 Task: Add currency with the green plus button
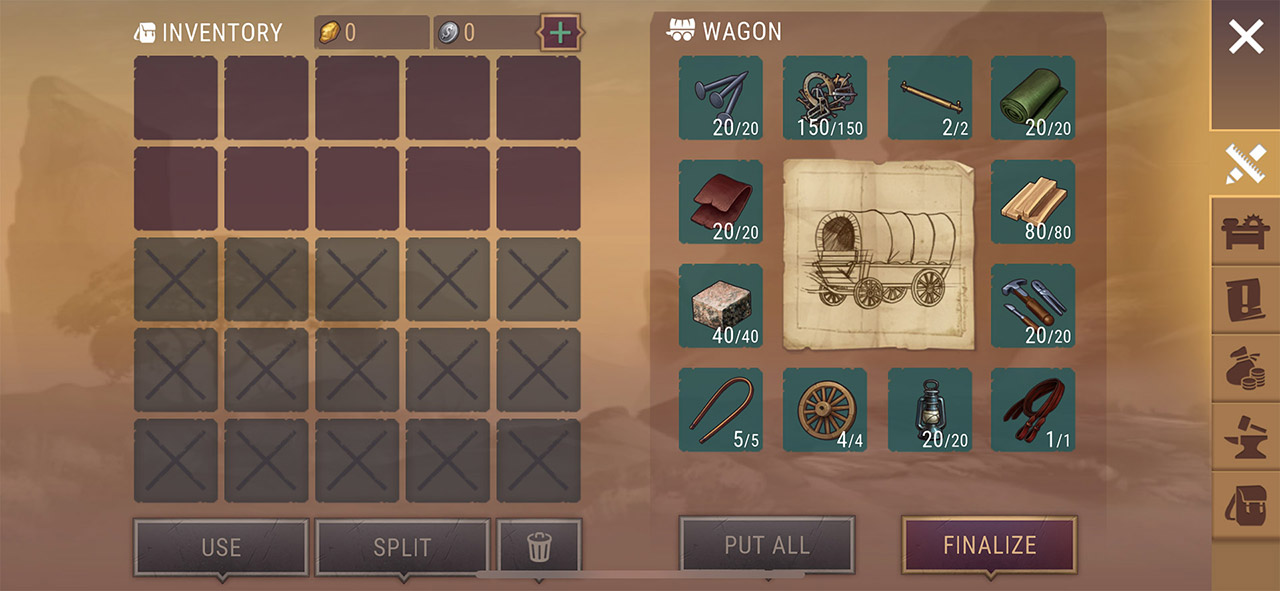pos(561,32)
